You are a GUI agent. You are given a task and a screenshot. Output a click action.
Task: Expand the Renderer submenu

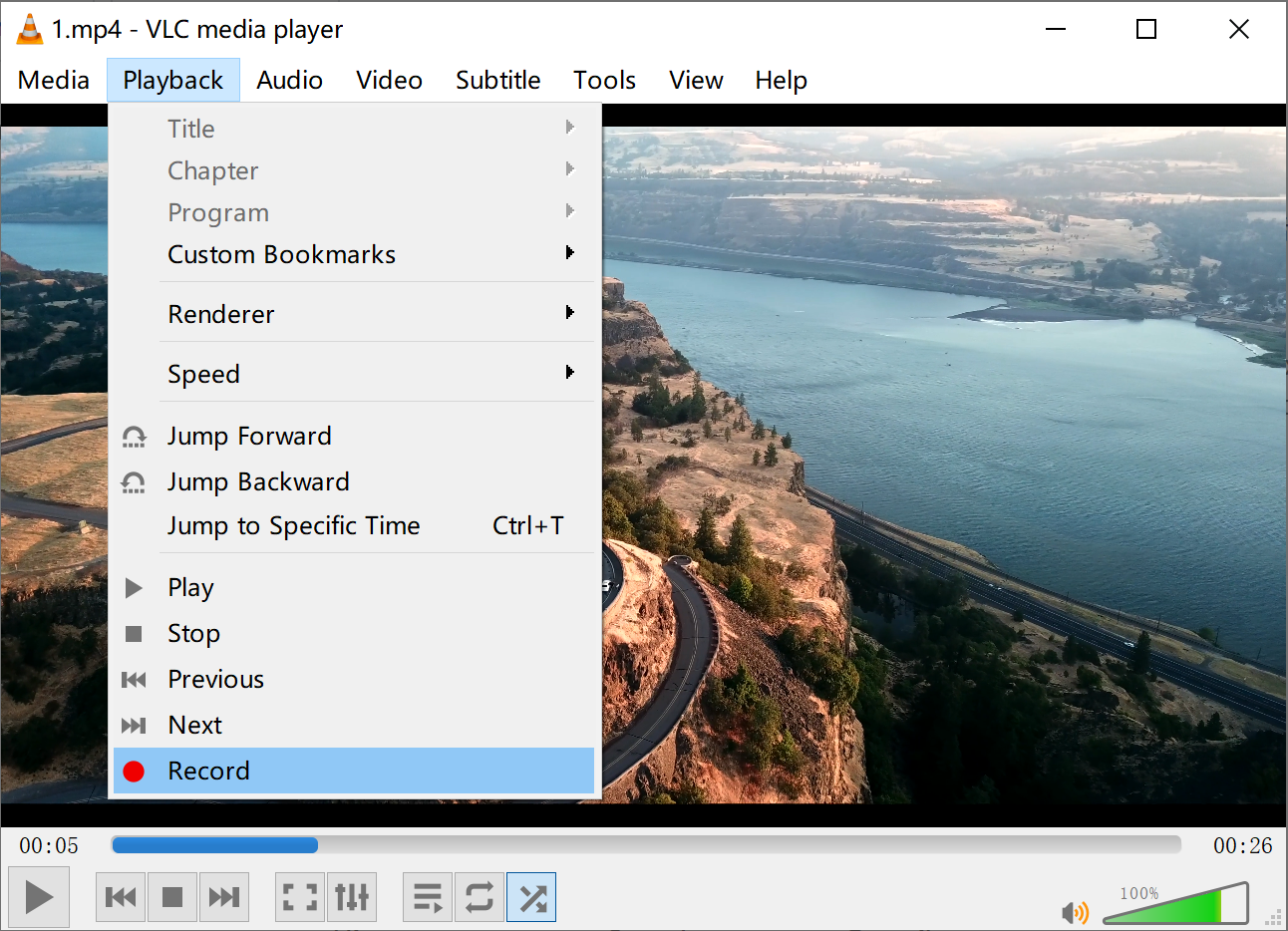click(354, 314)
